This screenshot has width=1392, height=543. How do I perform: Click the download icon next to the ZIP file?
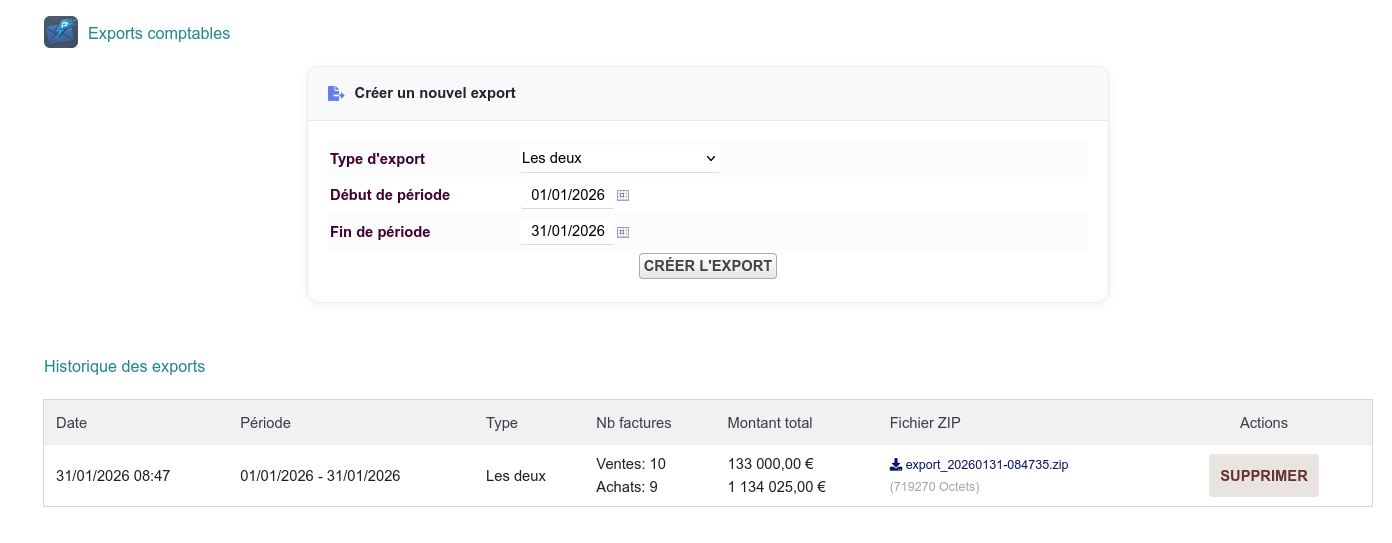pyautogui.click(x=895, y=465)
